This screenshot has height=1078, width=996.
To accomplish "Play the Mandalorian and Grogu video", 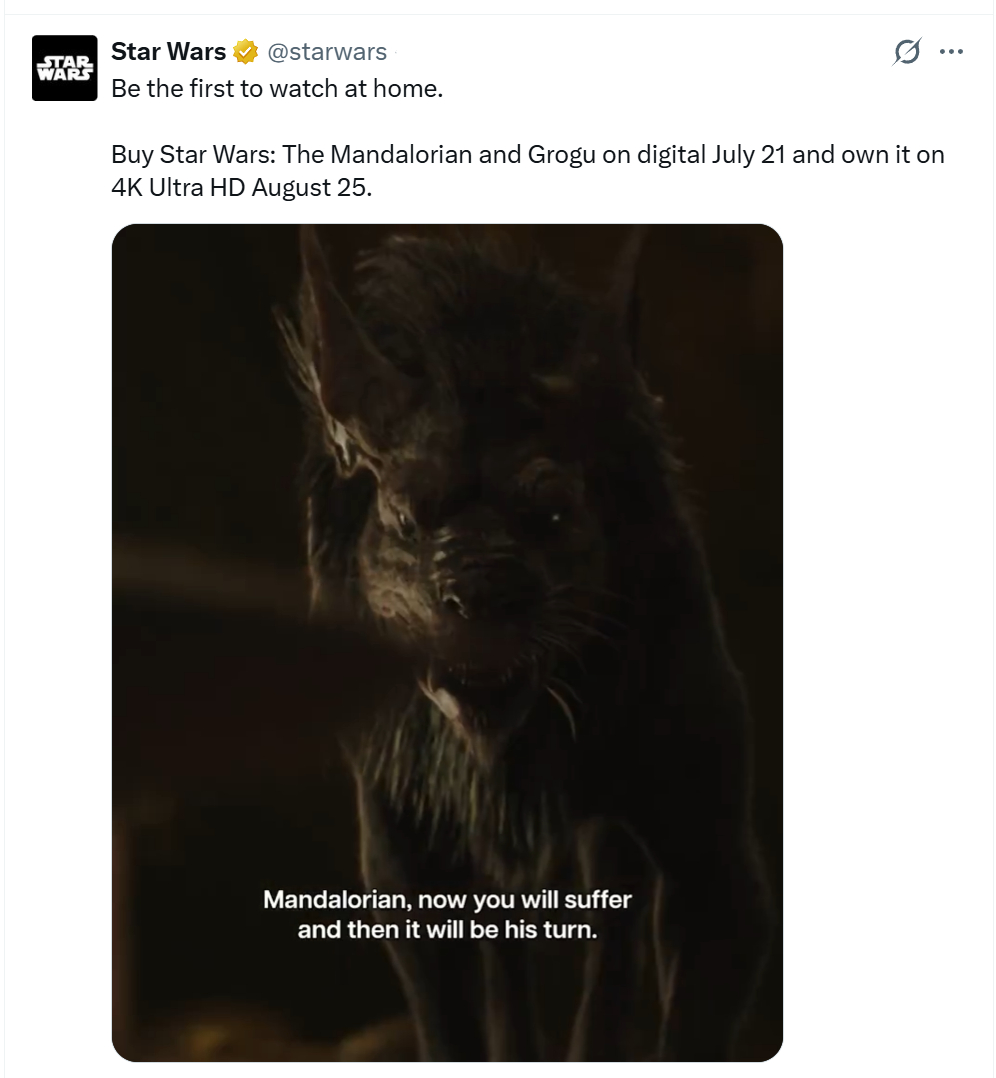I will [x=447, y=642].
